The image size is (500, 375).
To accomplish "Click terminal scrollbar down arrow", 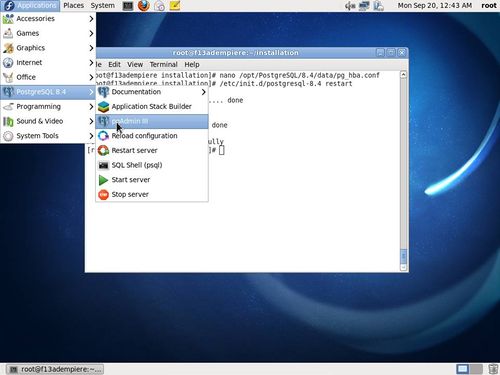I will 403,267.
